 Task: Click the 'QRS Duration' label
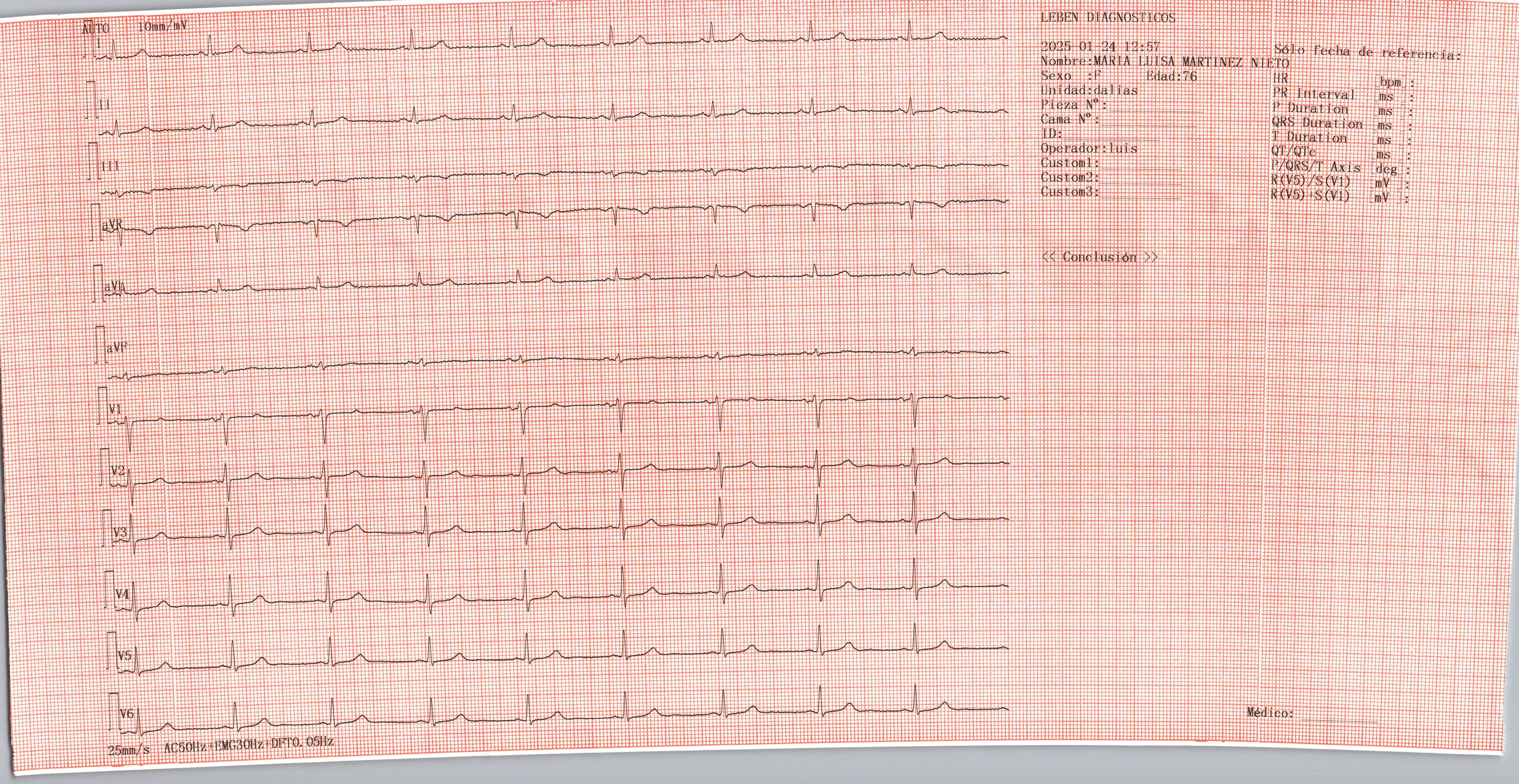[x=1317, y=123]
